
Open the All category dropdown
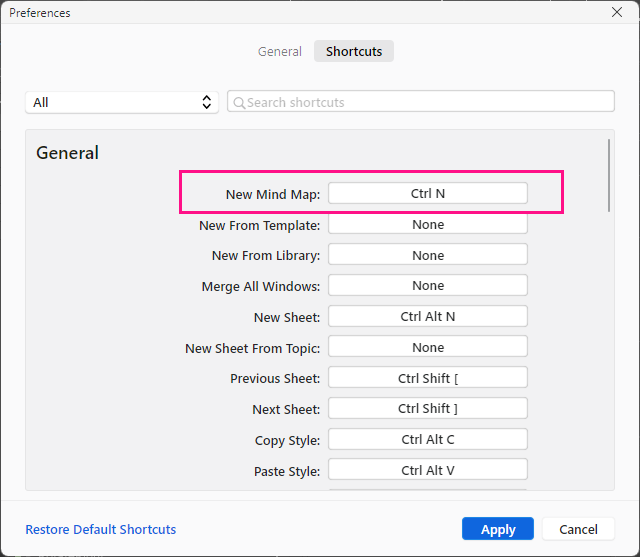123,102
